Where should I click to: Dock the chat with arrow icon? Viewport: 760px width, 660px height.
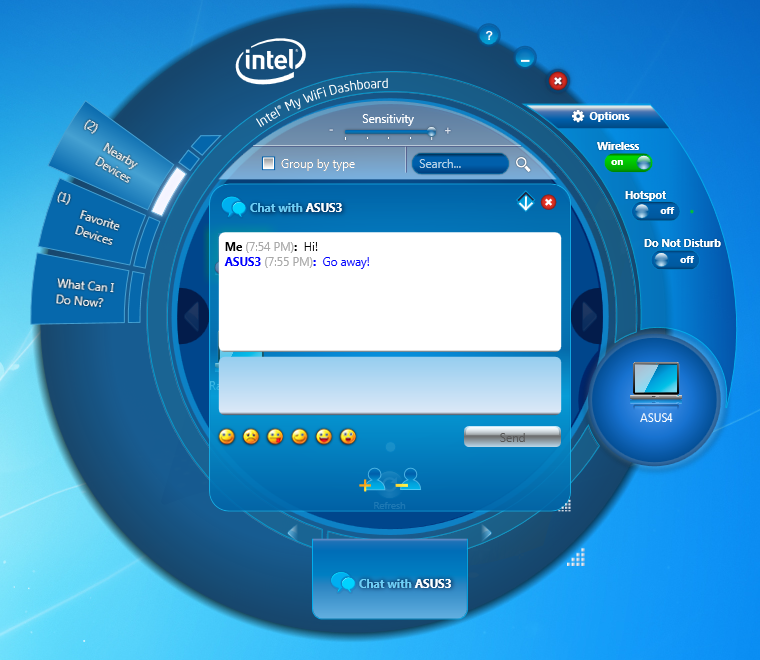click(525, 202)
